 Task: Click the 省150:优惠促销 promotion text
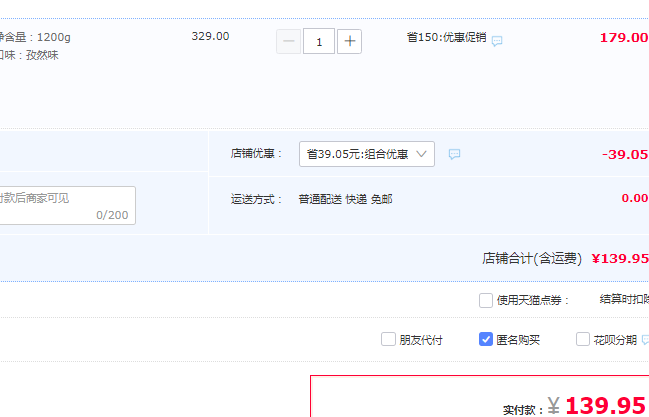[x=446, y=37]
